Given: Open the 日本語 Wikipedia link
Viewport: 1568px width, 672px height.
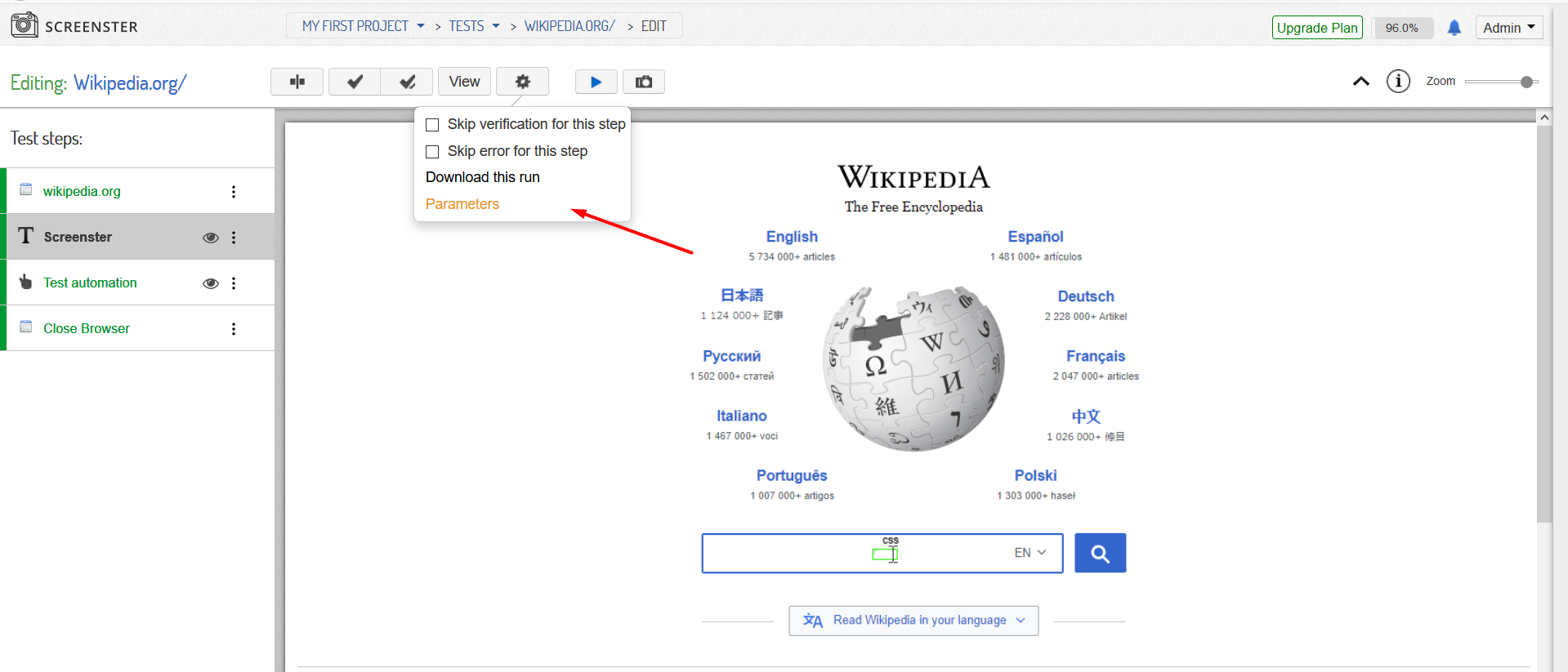Looking at the screenshot, I should pyautogui.click(x=742, y=296).
